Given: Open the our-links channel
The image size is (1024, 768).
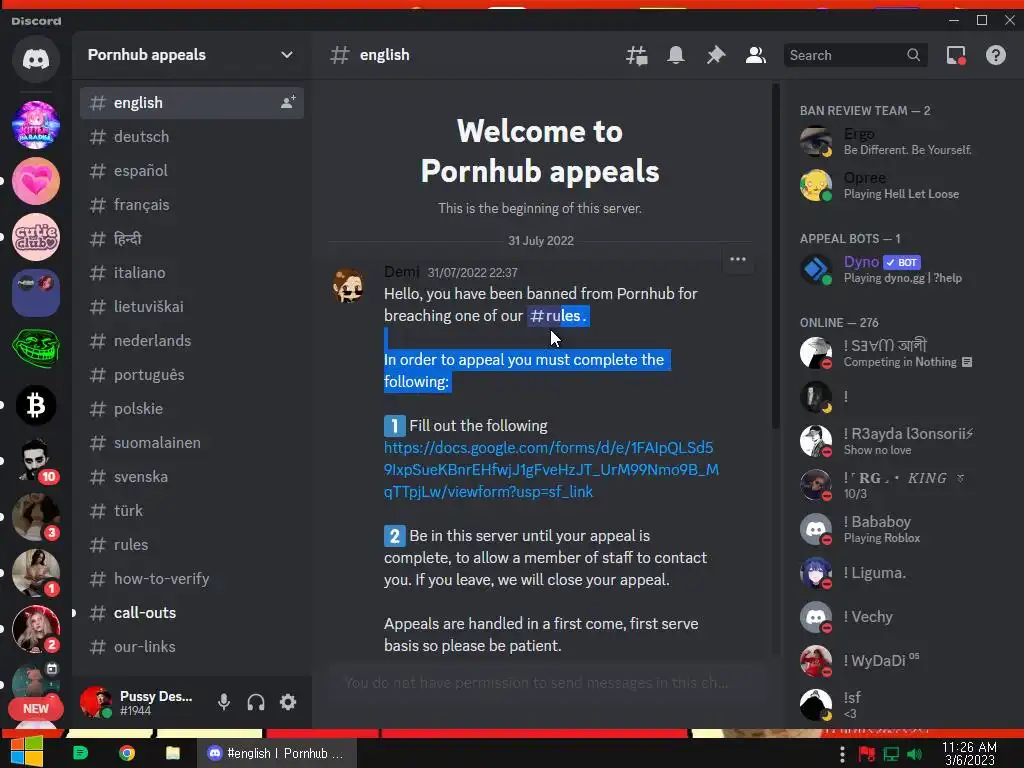Looking at the screenshot, I should point(191,647).
